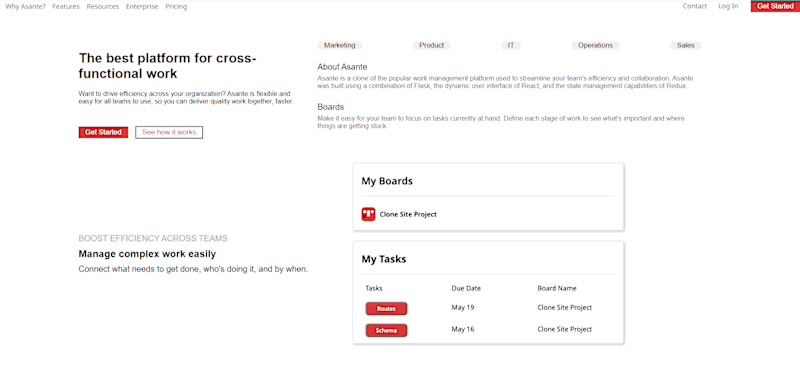The width and height of the screenshot is (800, 385).
Task: Click the Log In link
Action: tap(728, 6)
